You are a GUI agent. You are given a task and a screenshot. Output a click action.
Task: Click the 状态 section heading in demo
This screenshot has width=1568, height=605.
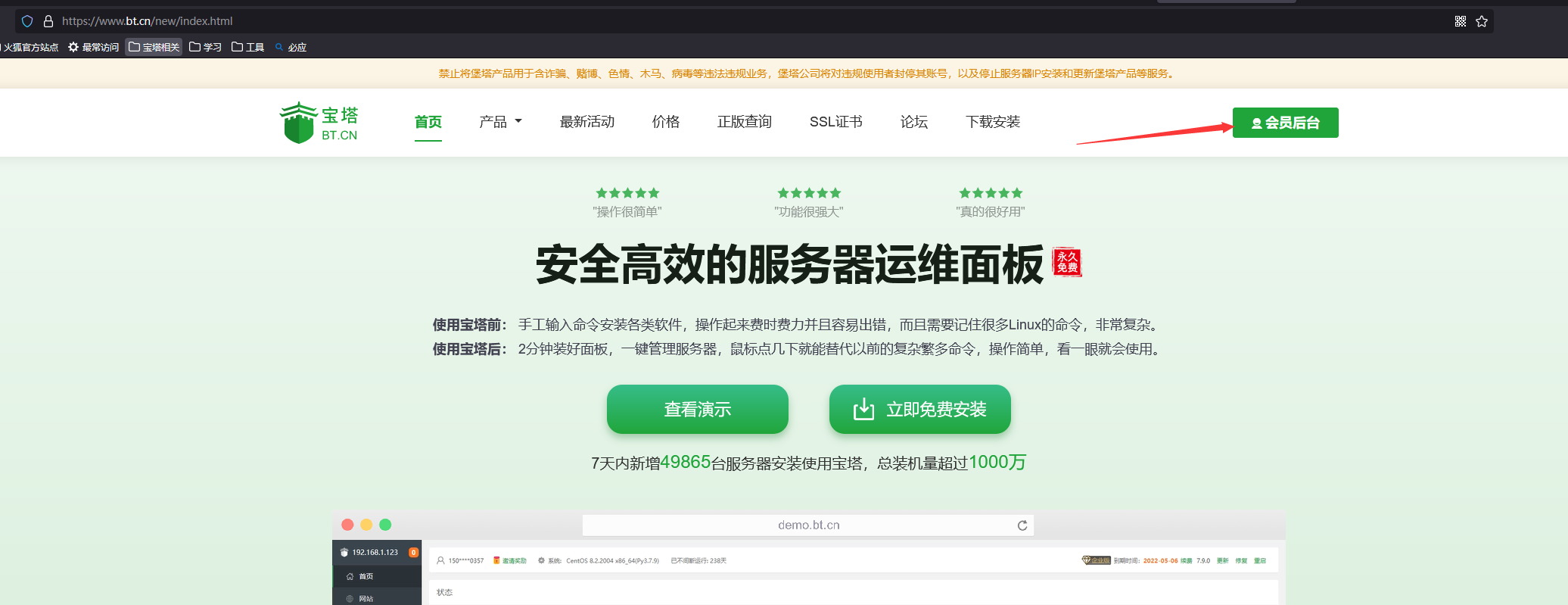click(x=444, y=592)
